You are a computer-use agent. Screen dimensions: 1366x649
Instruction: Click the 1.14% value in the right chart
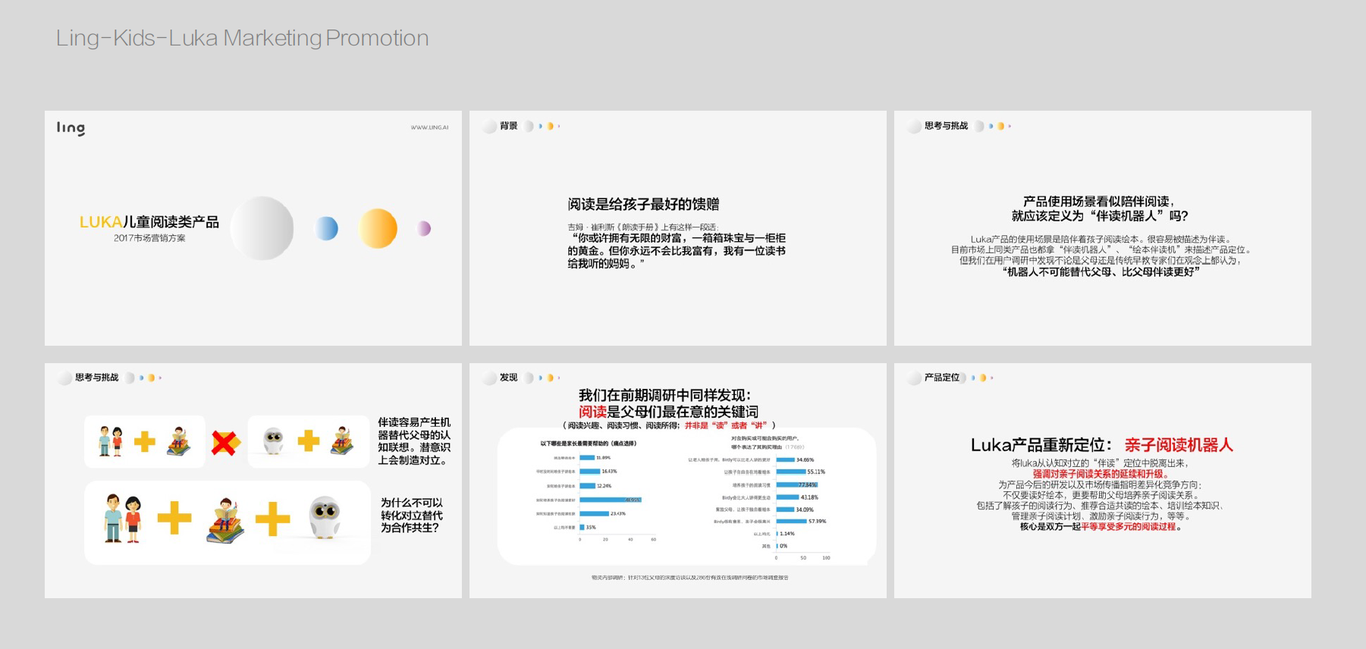787,534
